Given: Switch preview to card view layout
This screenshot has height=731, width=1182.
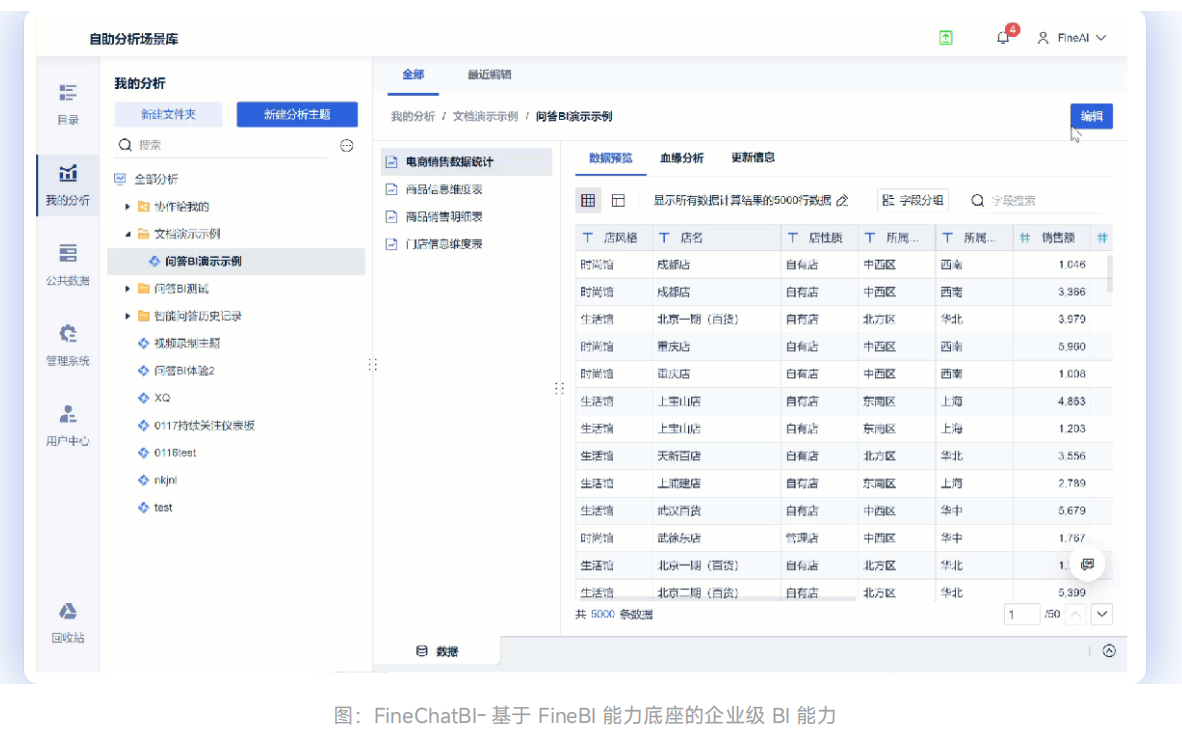Looking at the screenshot, I should [x=617, y=200].
